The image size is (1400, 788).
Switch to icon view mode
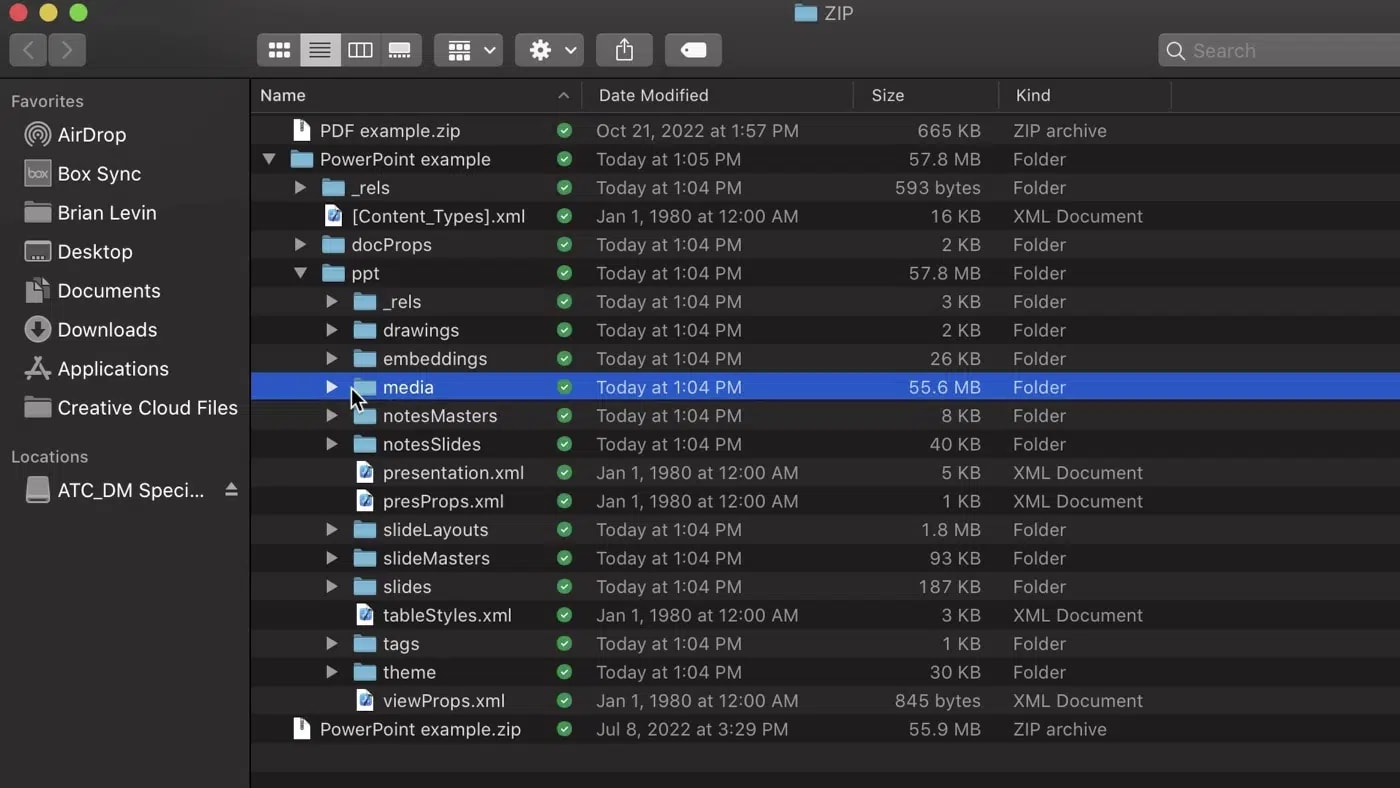(x=279, y=50)
